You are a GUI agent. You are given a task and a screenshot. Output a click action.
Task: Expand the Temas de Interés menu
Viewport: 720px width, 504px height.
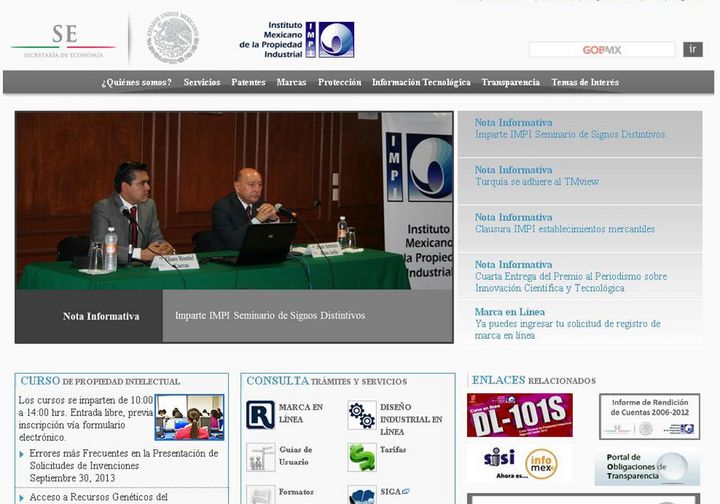(585, 83)
